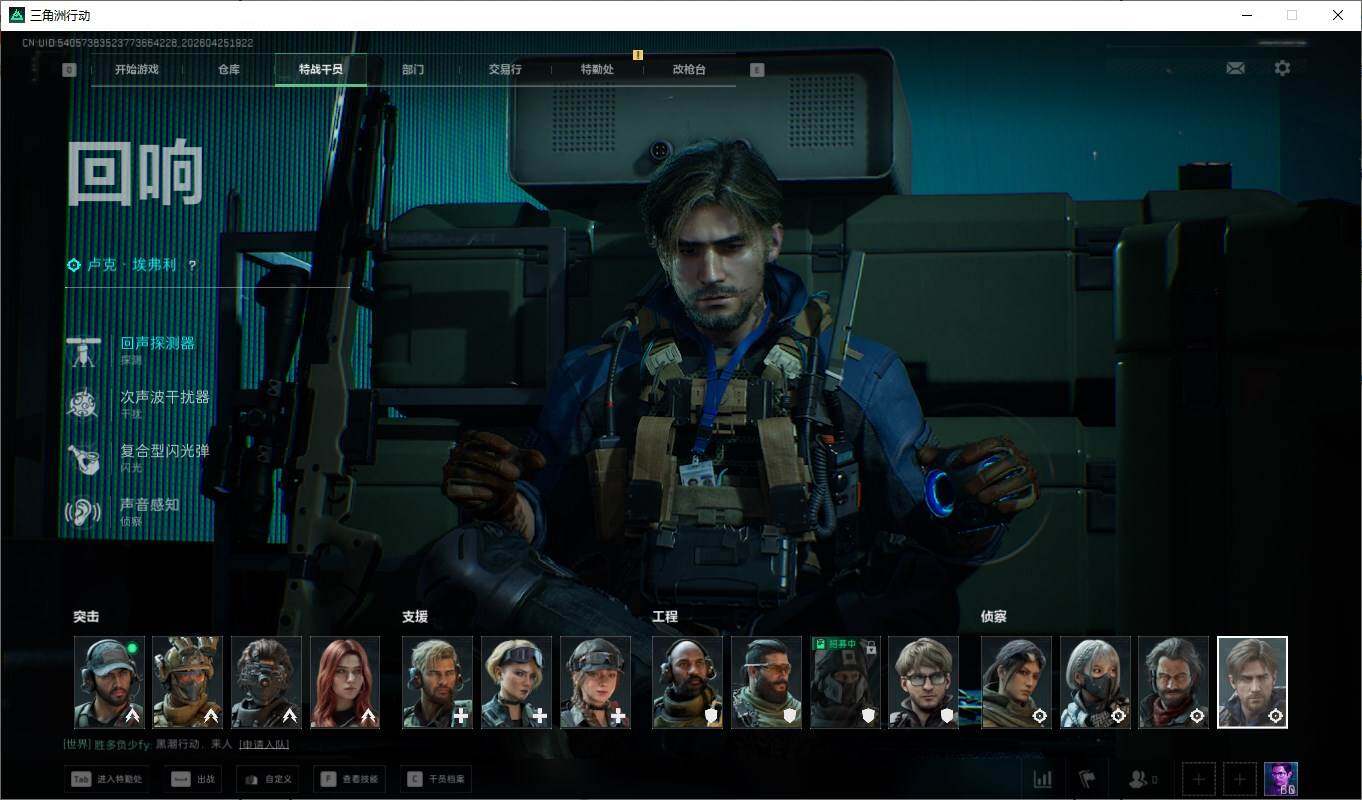
Task: Select the red-haired assault operator portrait
Action: click(x=345, y=682)
